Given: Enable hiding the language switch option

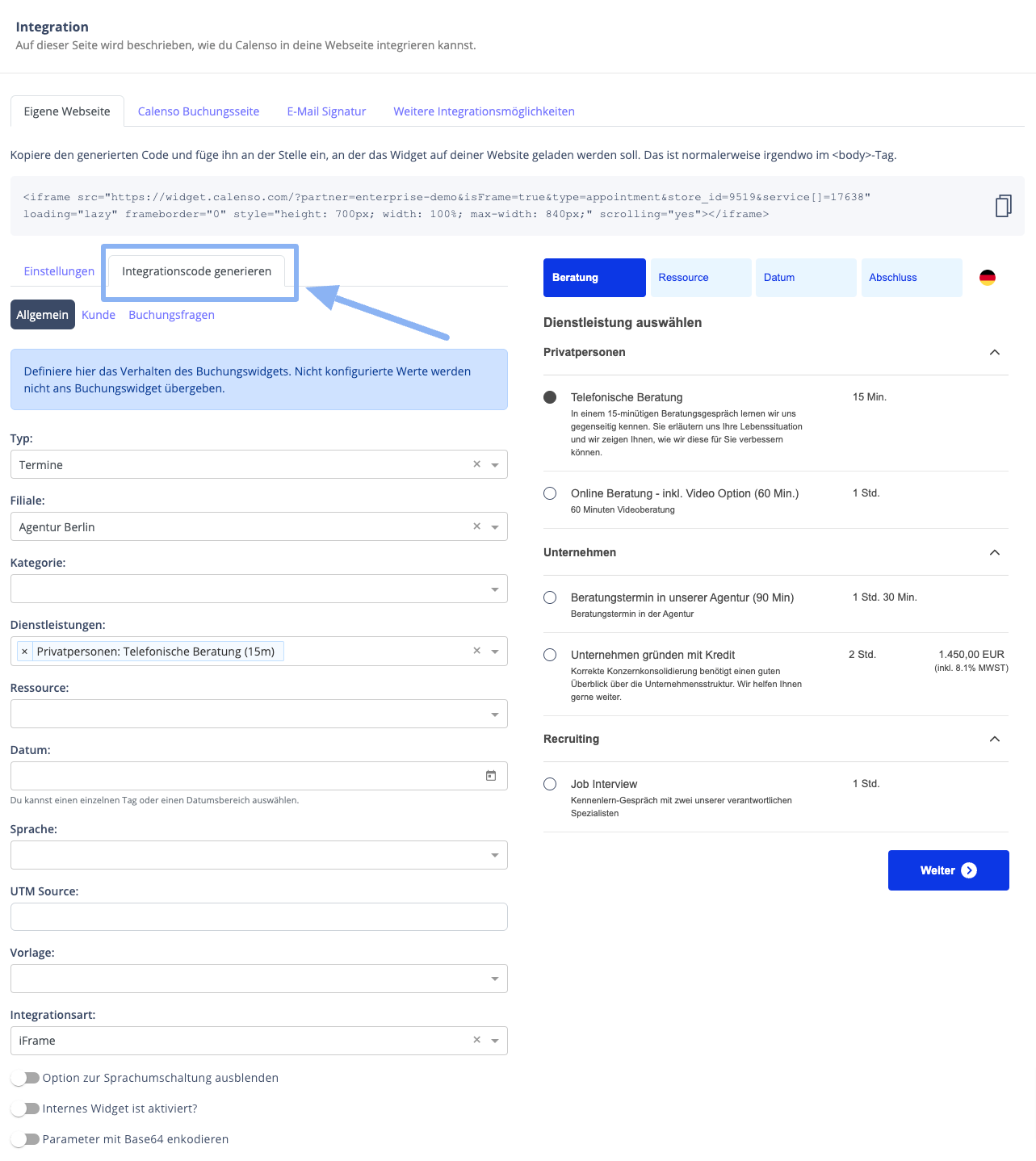Looking at the screenshot, I should [25, 1077].
